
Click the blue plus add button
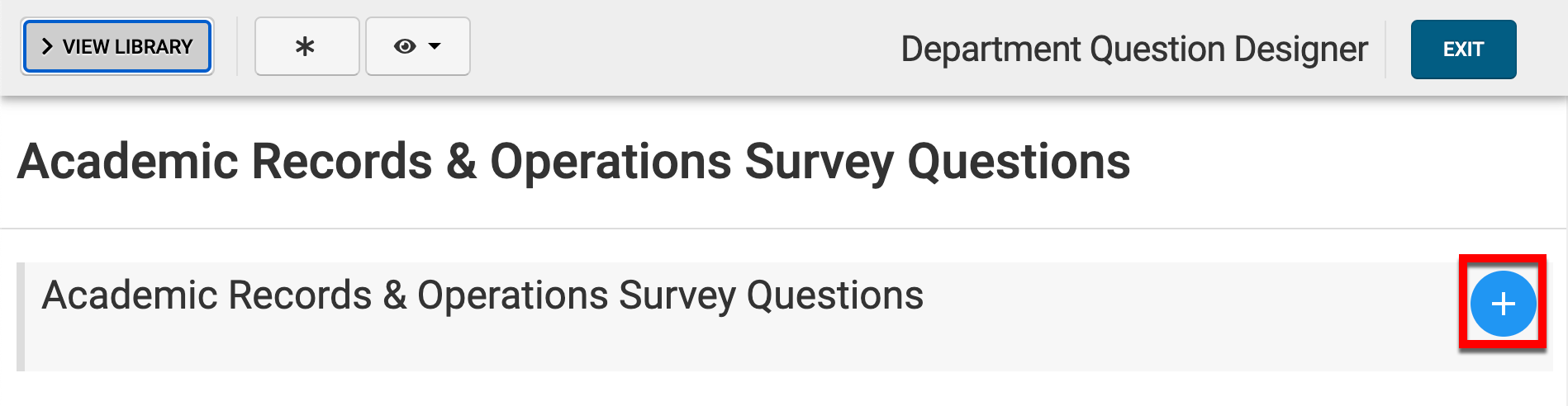(x=1503, y=304)
